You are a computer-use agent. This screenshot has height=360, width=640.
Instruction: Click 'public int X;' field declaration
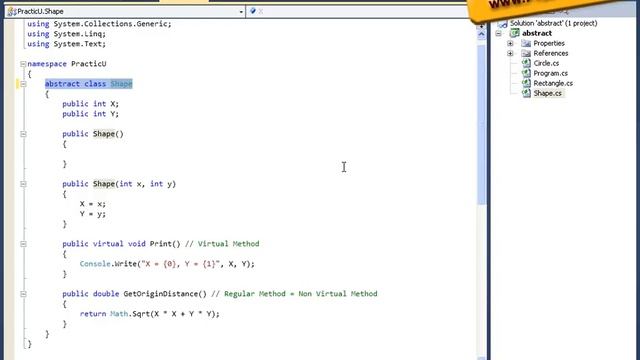91,104
